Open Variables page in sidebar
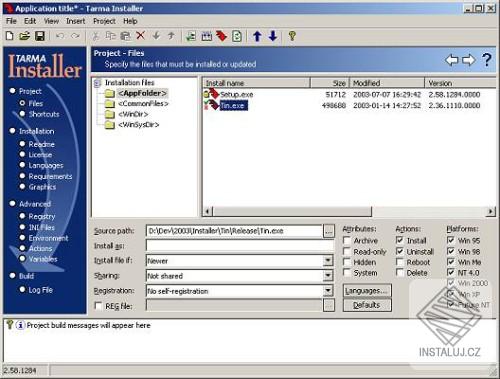500x379 pixels. tap(43, 259)
